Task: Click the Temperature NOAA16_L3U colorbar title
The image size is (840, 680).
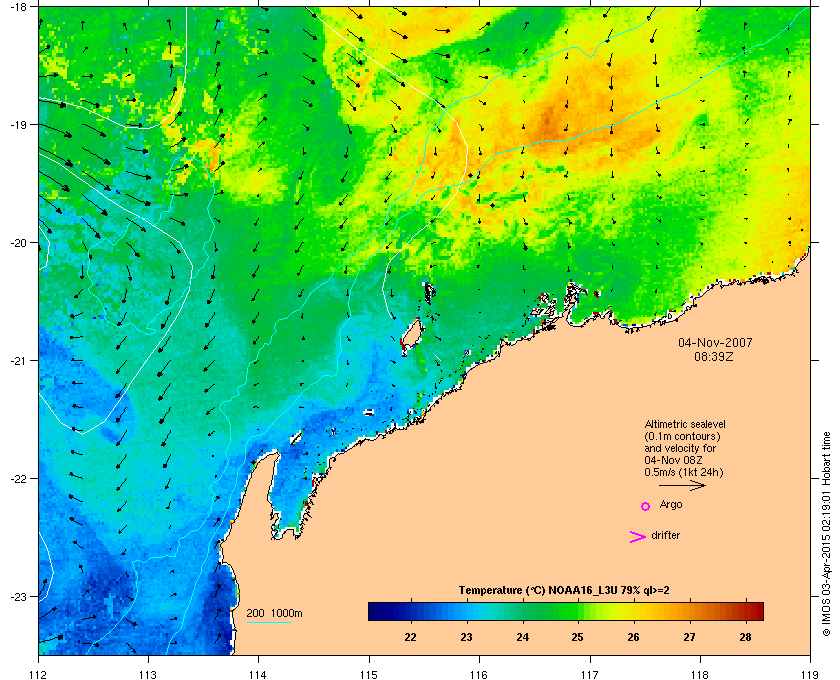Action: tap(564, 591)
